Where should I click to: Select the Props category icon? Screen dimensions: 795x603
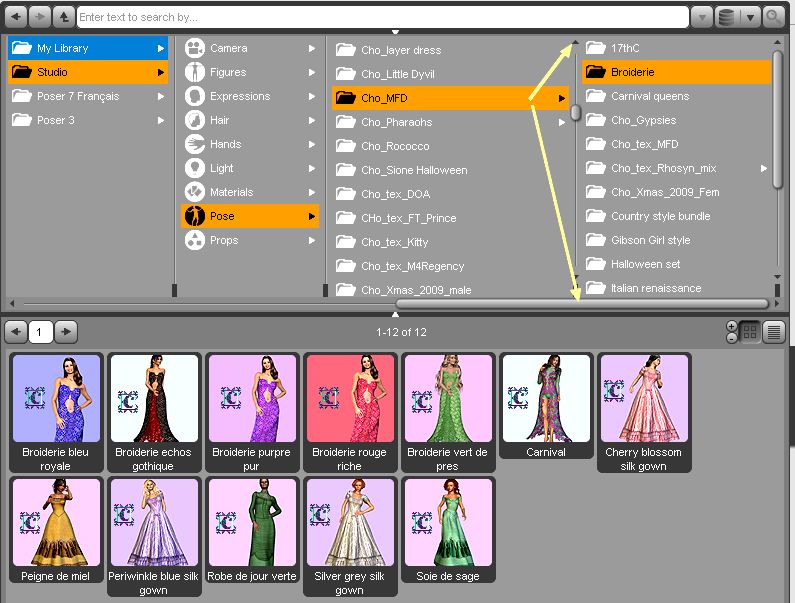click(x=195, y=240)
